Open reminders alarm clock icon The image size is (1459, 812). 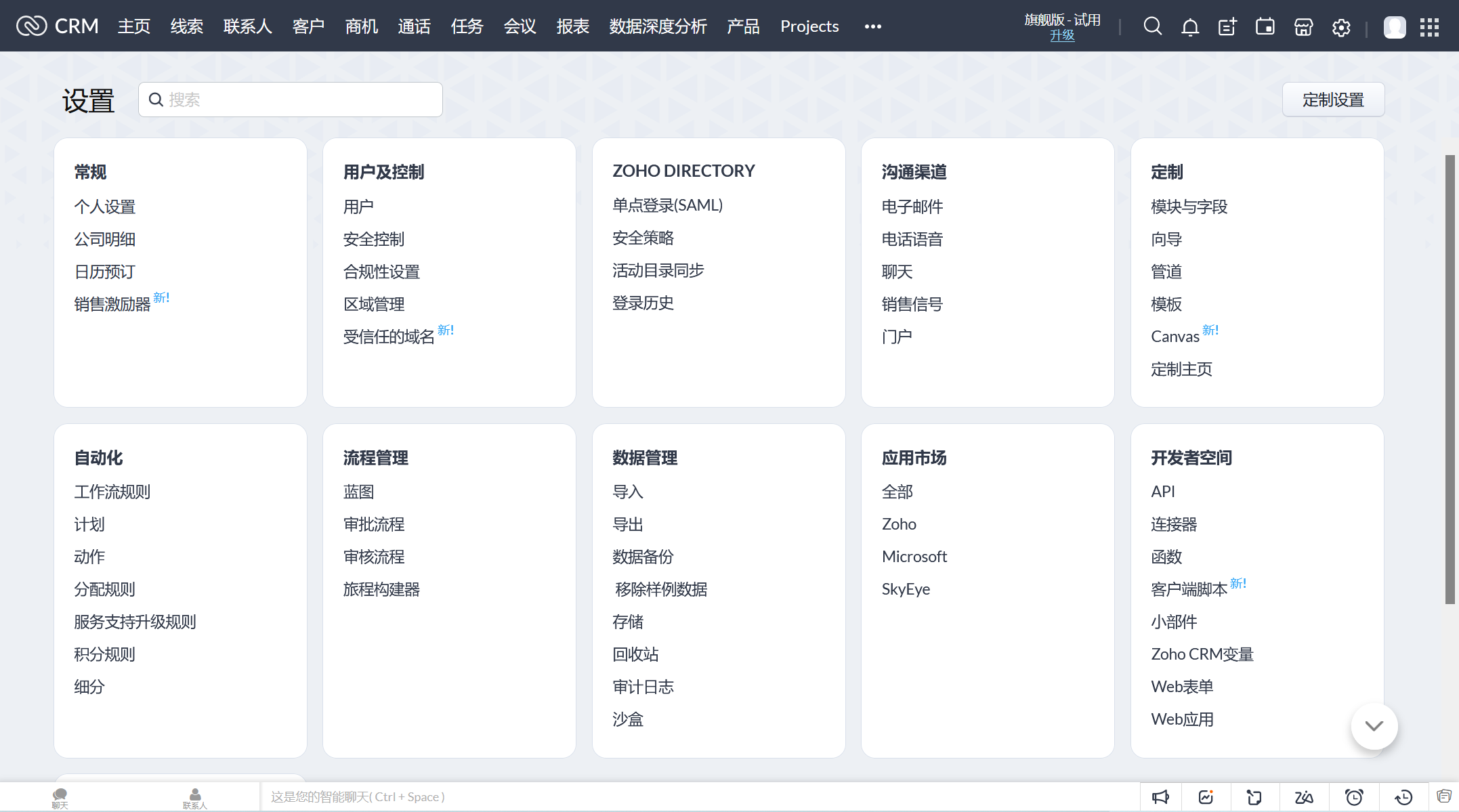(1354, 797)
